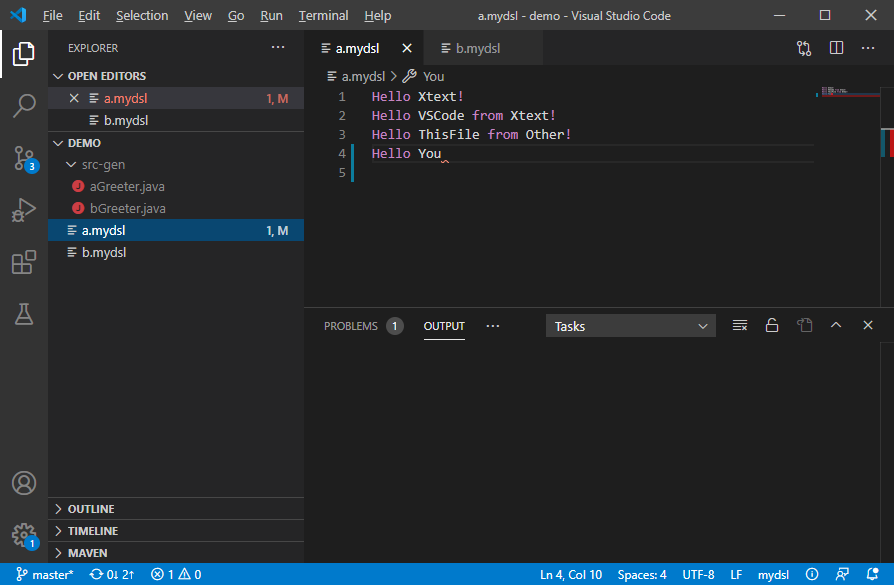
Task: Click Ln 4, Col 10 cursor position
Action: coord(571,575)
